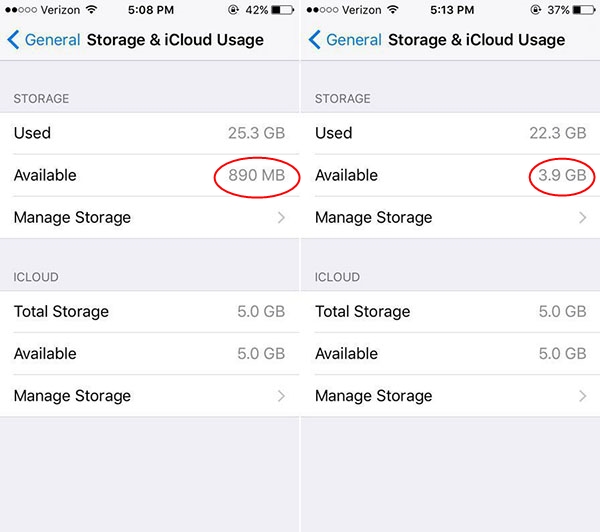Tap back chevron on right screen
Screen dimensions: 600x532
pyautogui.click(x=314, y=40)
